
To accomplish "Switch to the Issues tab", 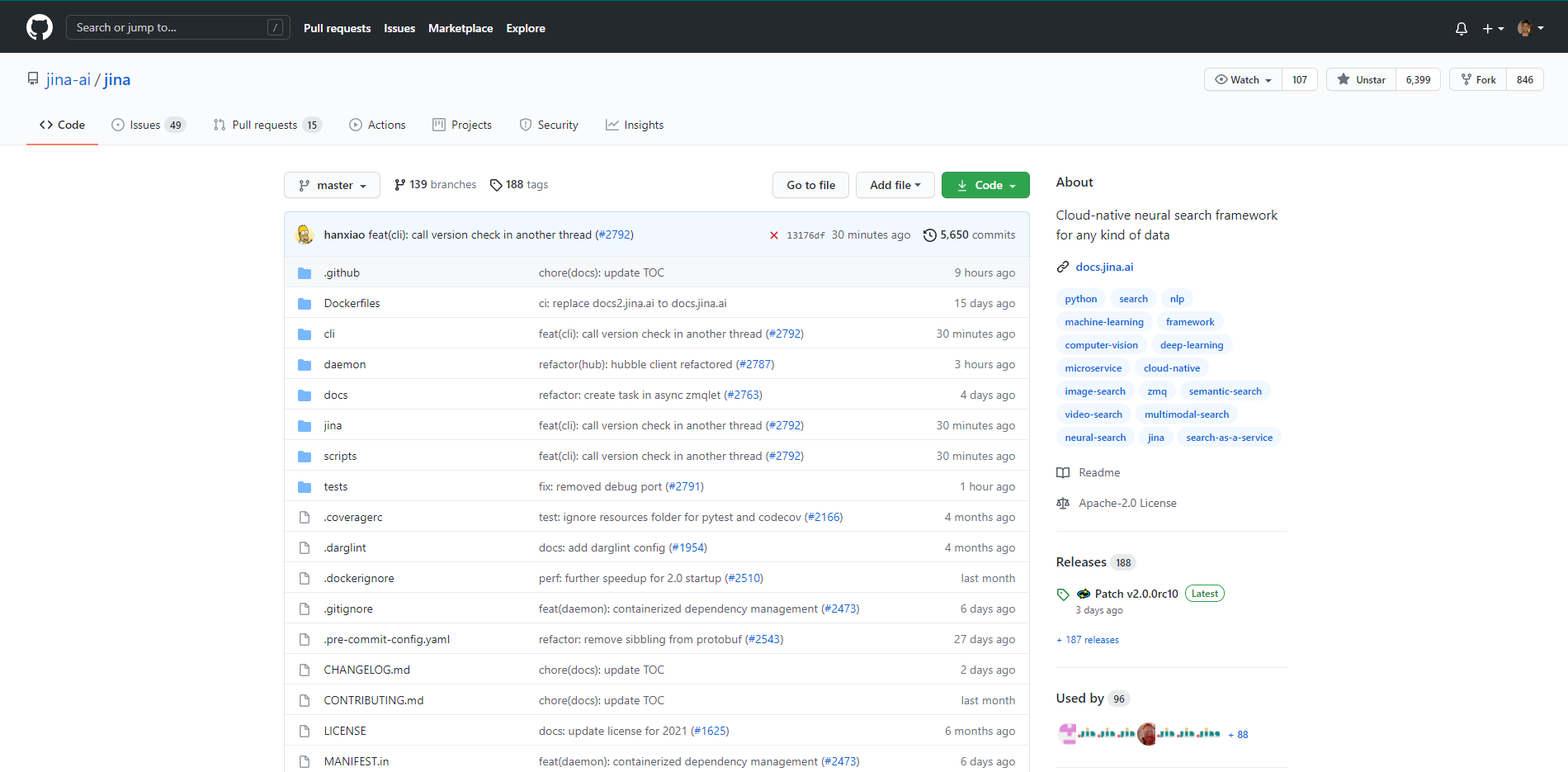I will coord(149,125).
